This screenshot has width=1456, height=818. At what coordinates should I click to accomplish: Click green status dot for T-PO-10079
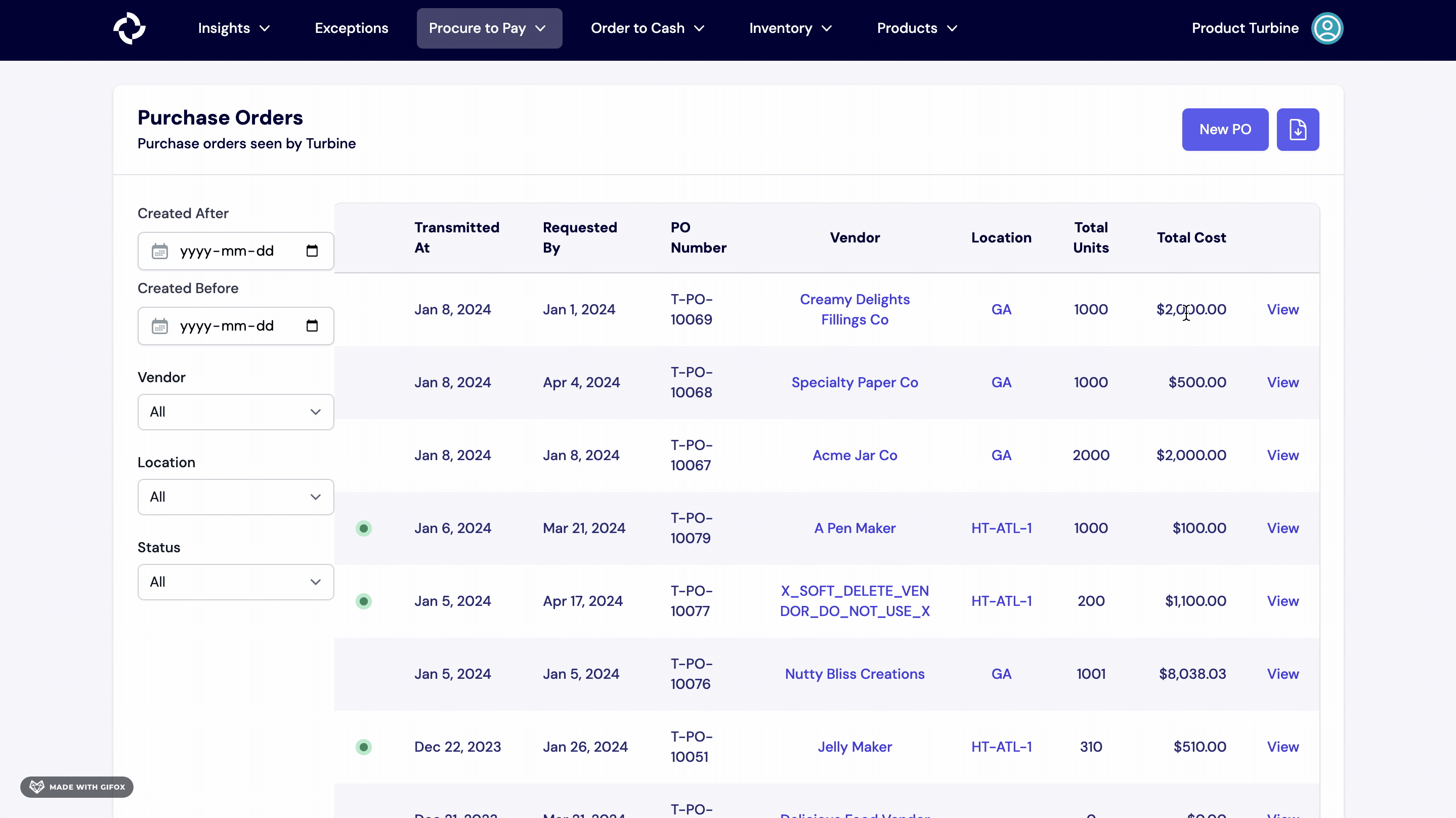tap(363, 528)
